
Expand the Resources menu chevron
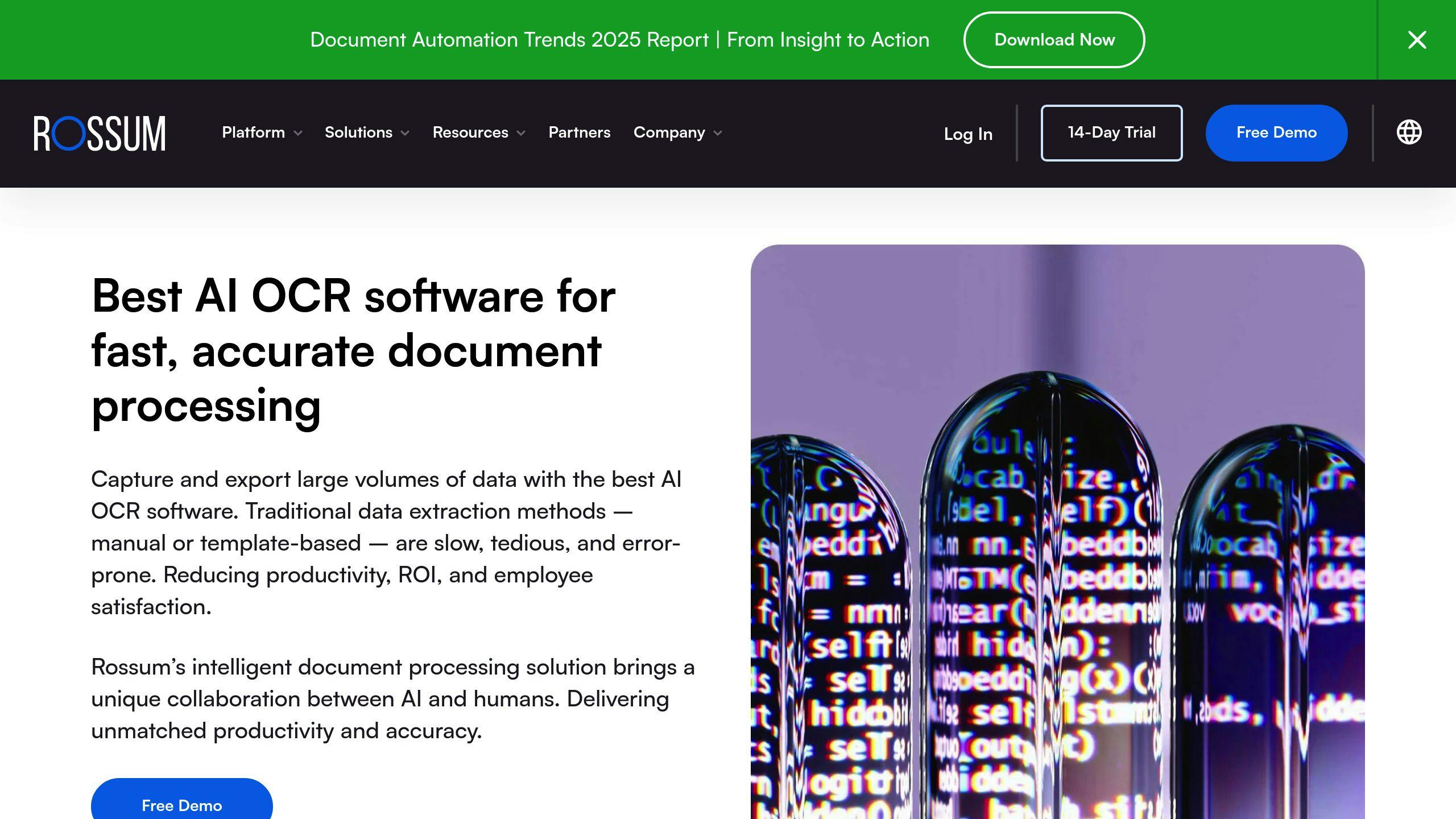click(x=521, y=133)
